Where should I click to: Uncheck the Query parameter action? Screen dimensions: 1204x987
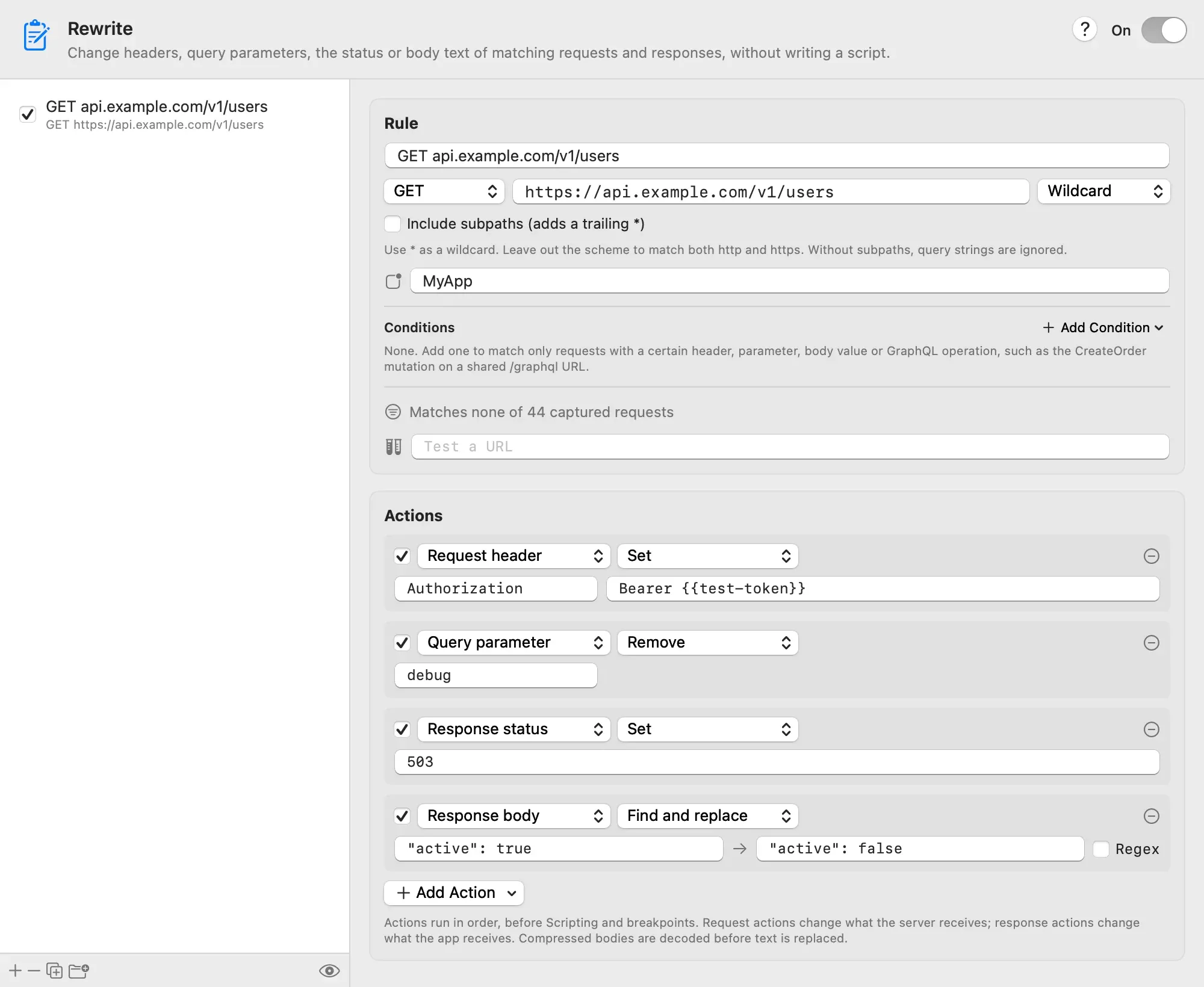coord(402,643)
